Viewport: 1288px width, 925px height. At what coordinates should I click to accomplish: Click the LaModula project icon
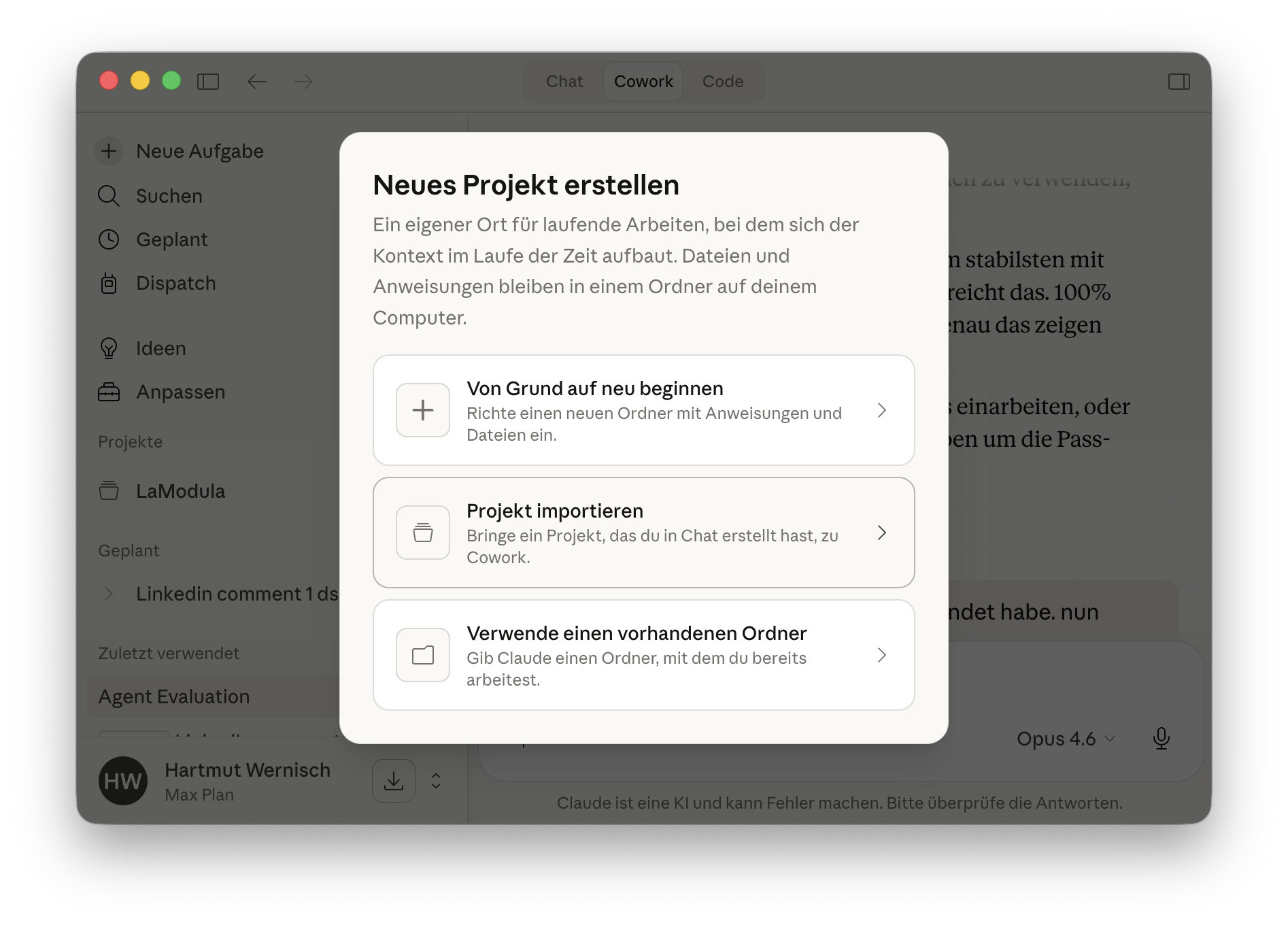pyautogui.click(x=109, y=491)
